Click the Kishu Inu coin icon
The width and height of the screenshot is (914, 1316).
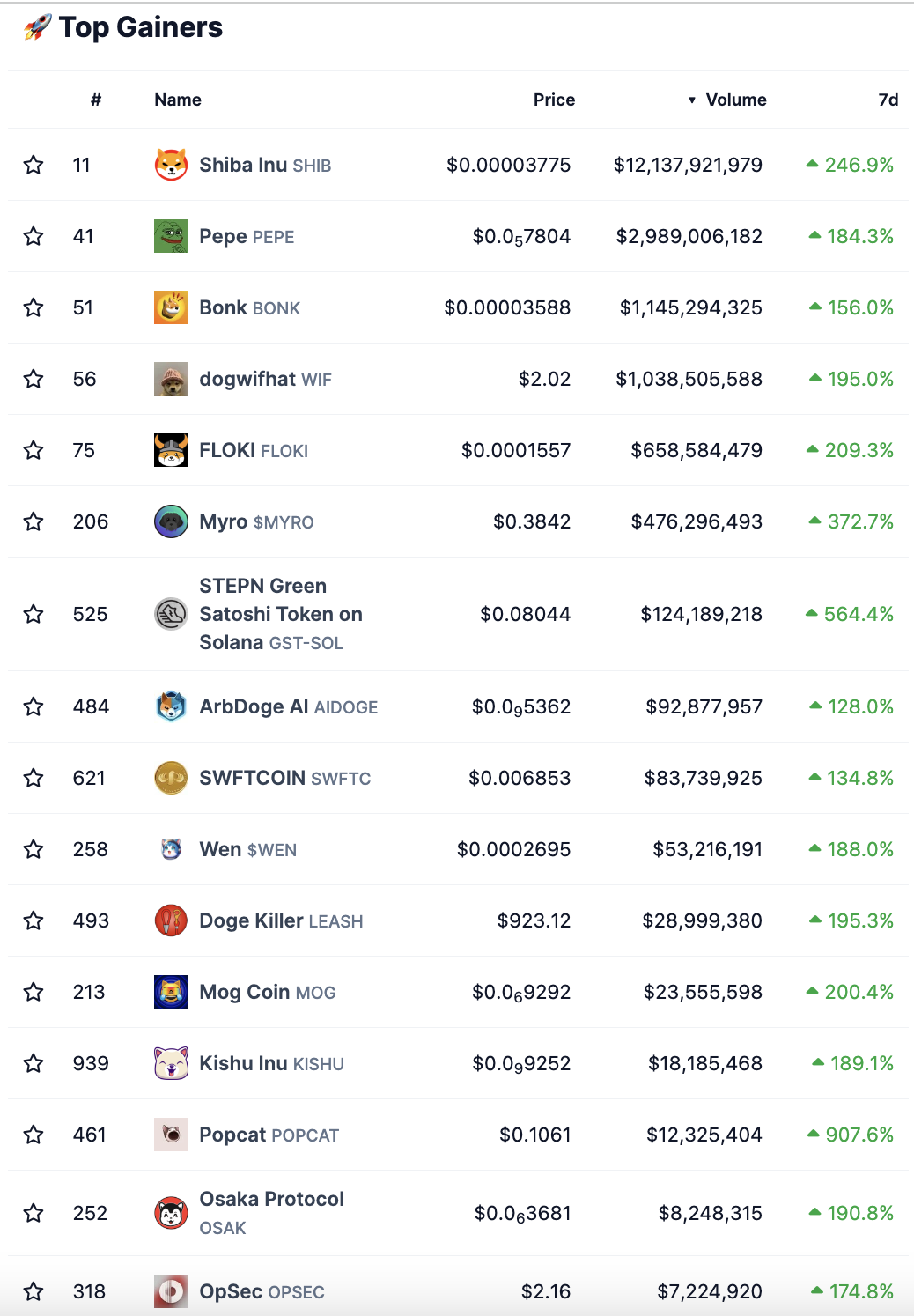[x=171, y=1063]
